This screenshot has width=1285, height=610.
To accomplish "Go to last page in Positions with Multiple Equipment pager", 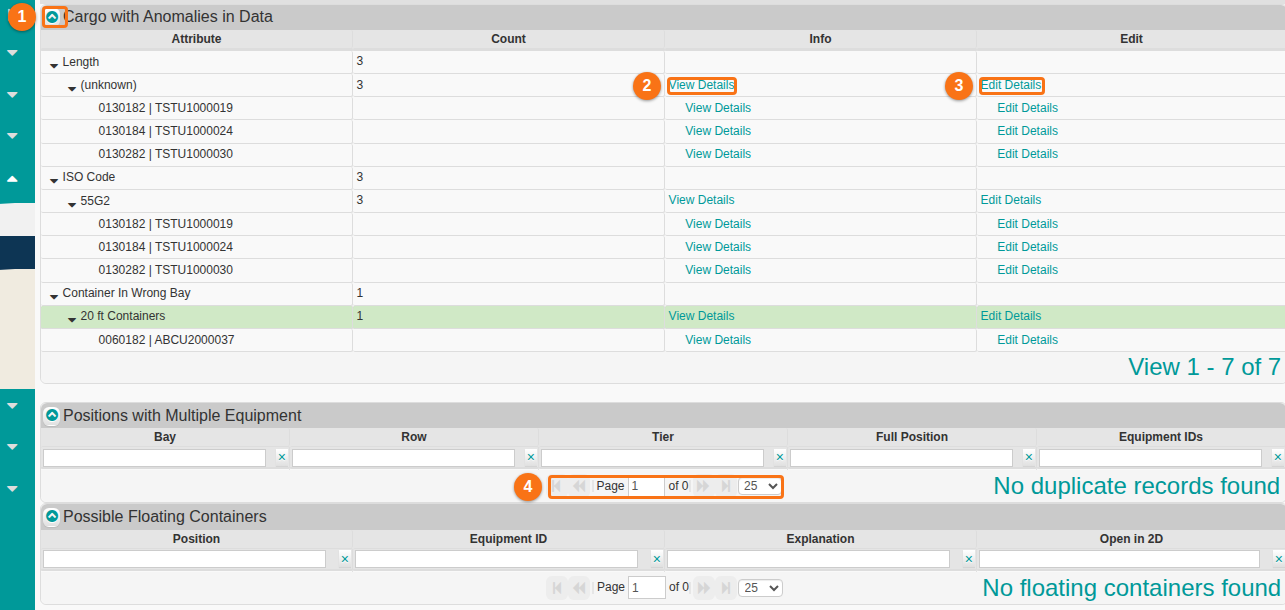I will coord(725,486).
